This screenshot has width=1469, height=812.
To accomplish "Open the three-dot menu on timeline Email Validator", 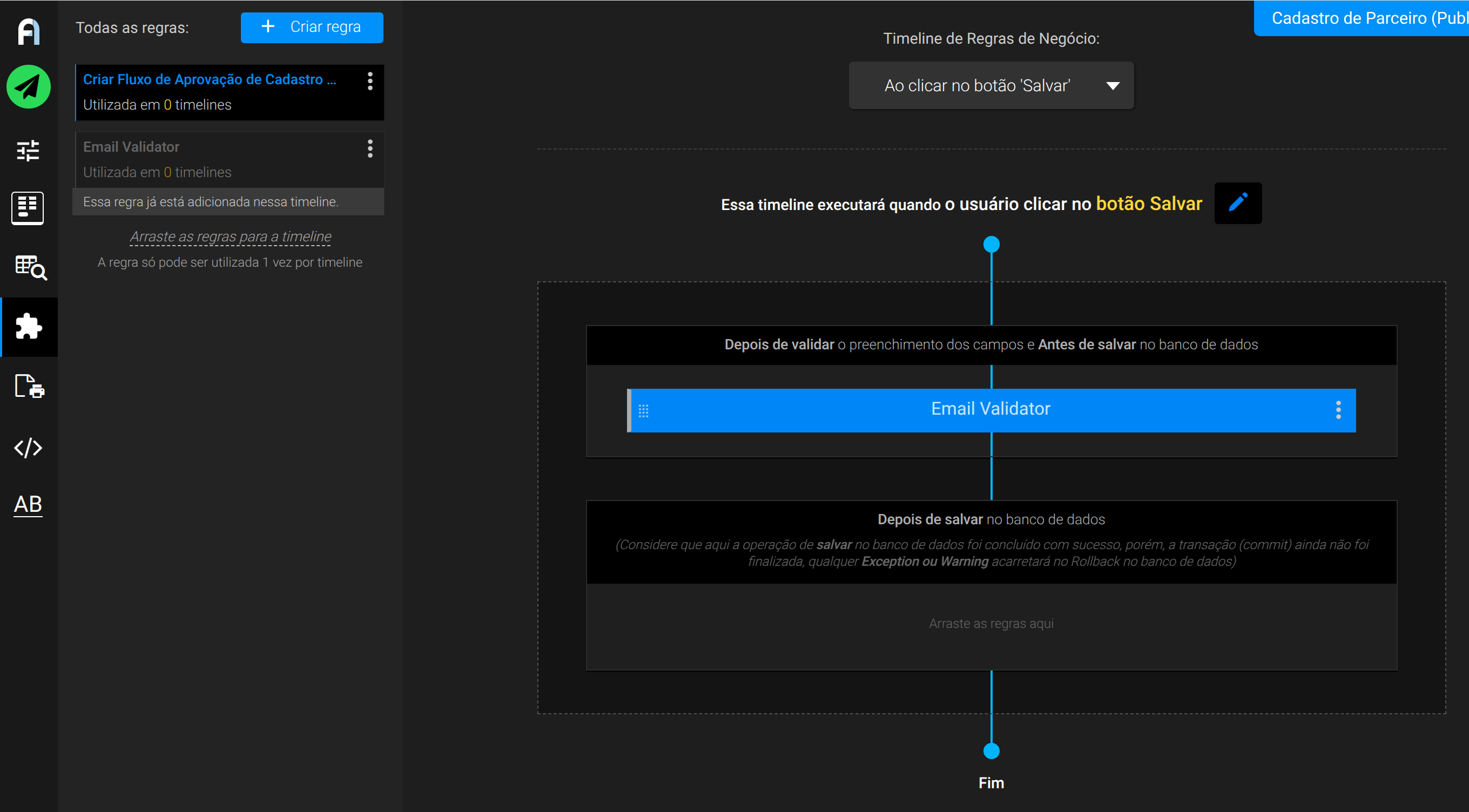I will (1338, 410).
